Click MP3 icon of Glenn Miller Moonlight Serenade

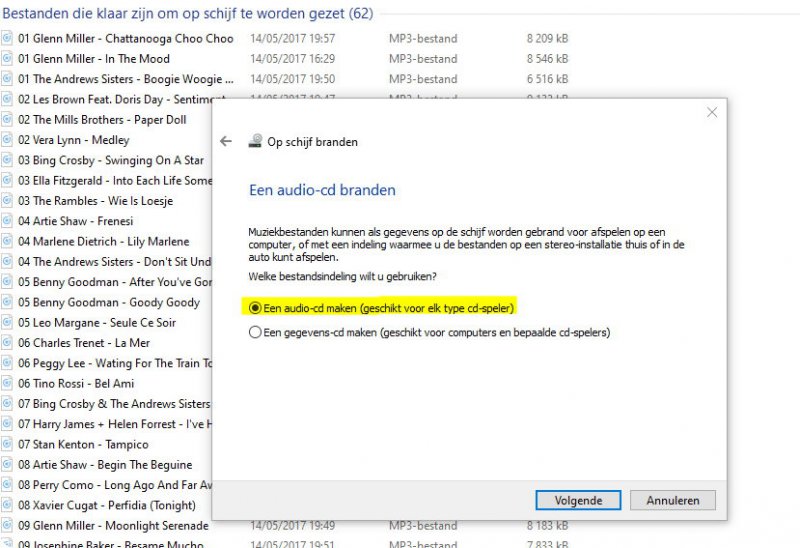(7, 525)
